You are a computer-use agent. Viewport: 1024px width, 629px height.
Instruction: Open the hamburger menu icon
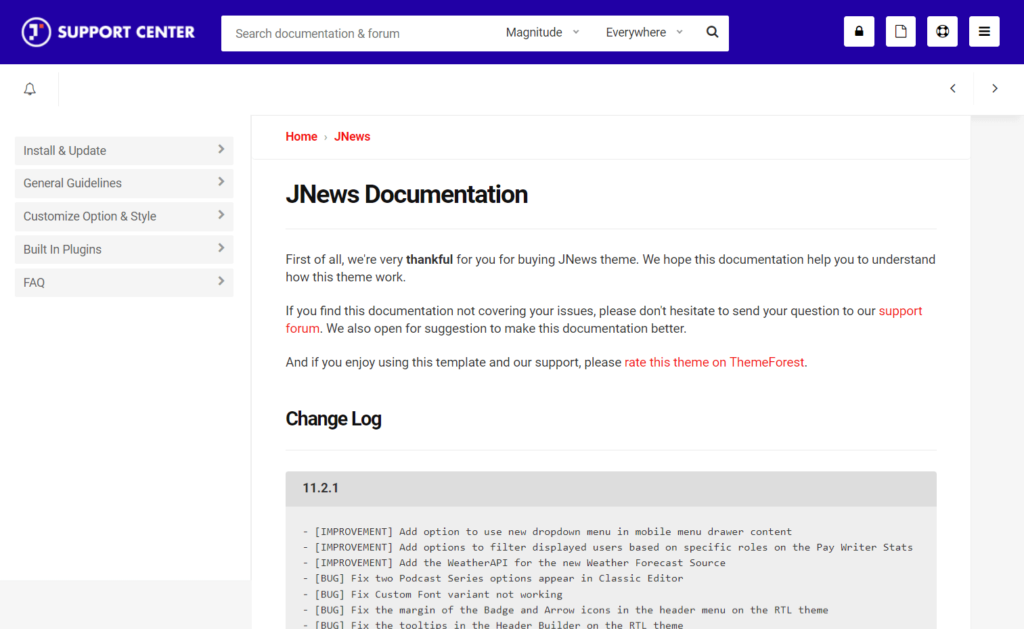pos(984,31)
